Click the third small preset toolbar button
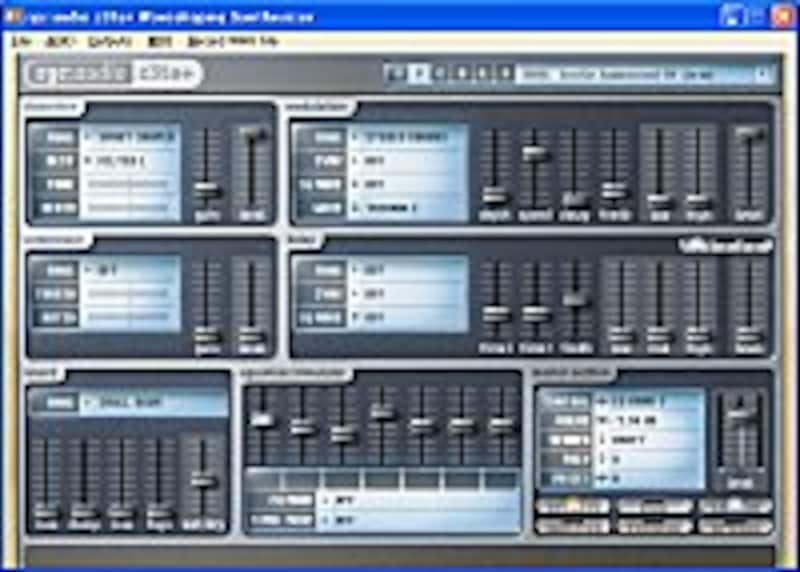This screenshot has height=572, width=800. pyautogui.click(x=441, y=73)
